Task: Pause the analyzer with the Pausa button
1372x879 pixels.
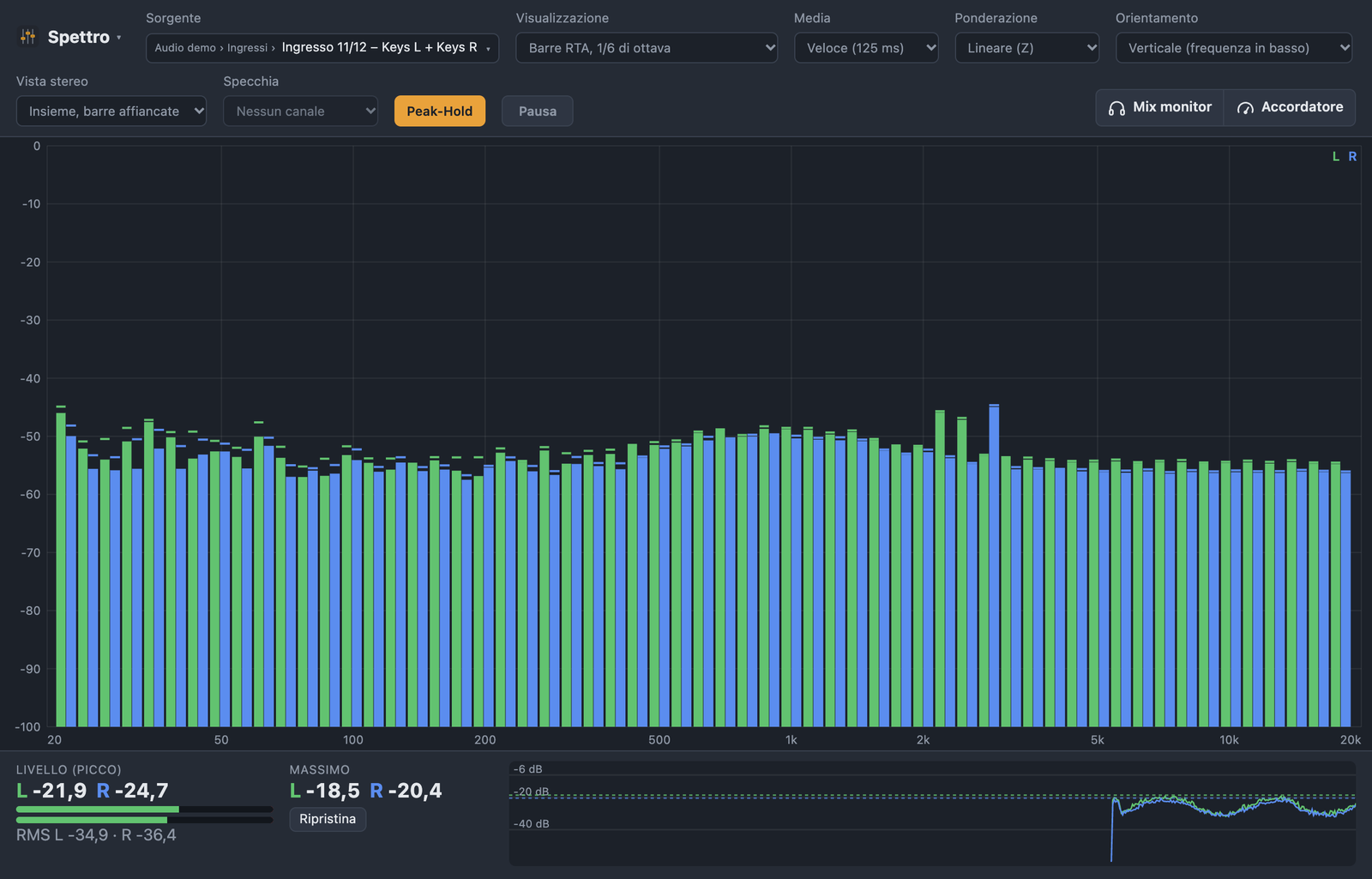Action: [538, 111]
